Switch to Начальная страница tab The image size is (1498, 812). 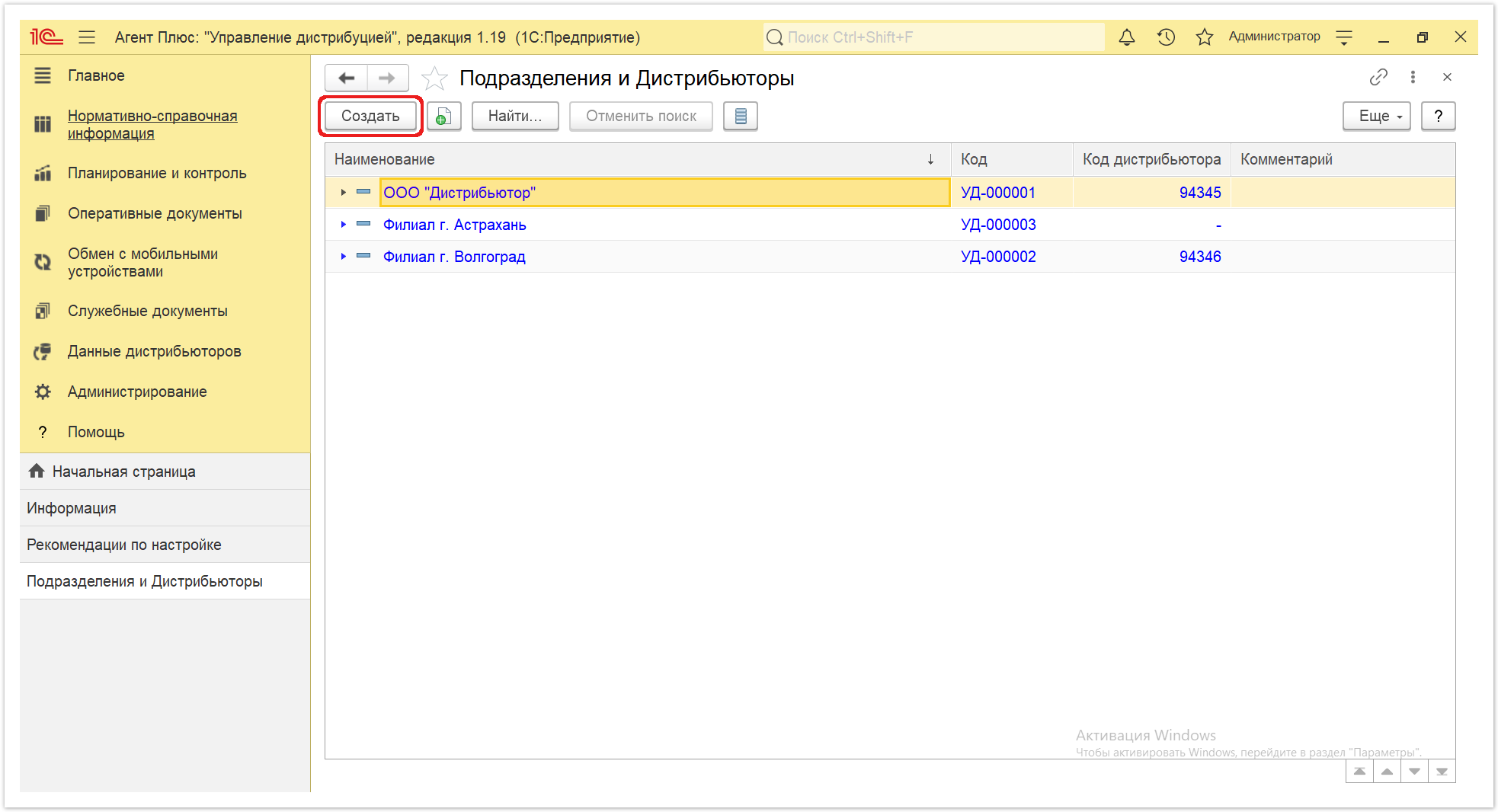(123, 472)
